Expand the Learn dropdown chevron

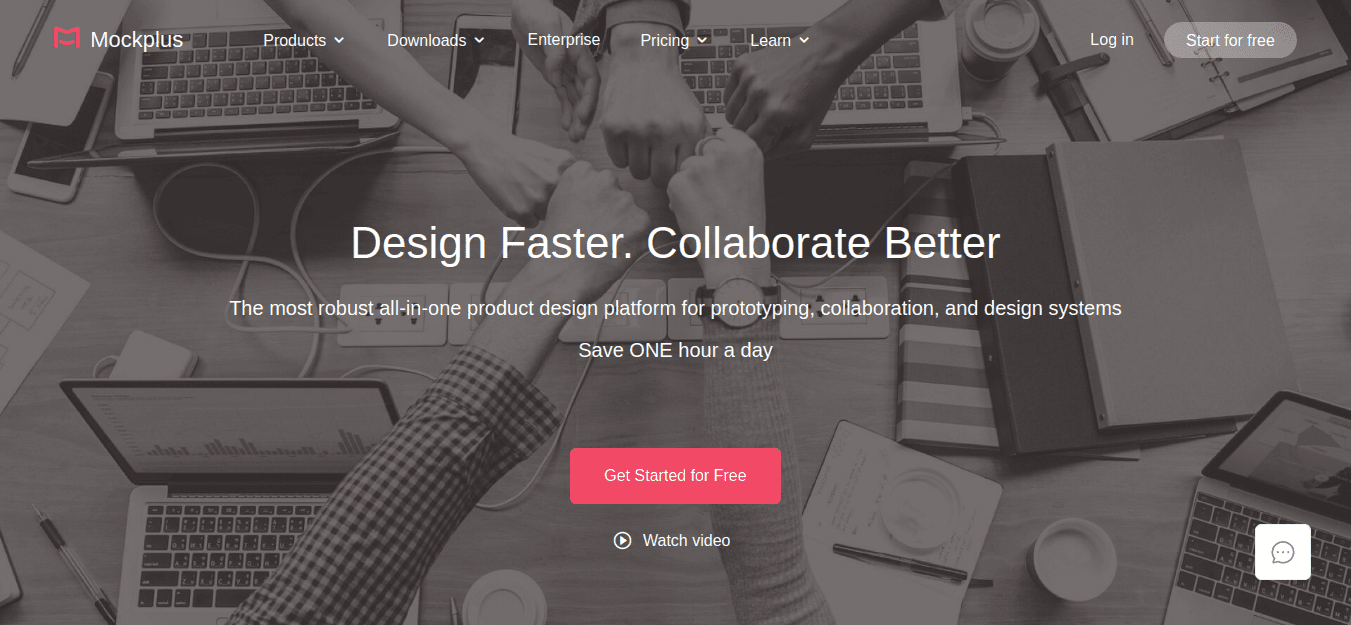click(804, 40)
